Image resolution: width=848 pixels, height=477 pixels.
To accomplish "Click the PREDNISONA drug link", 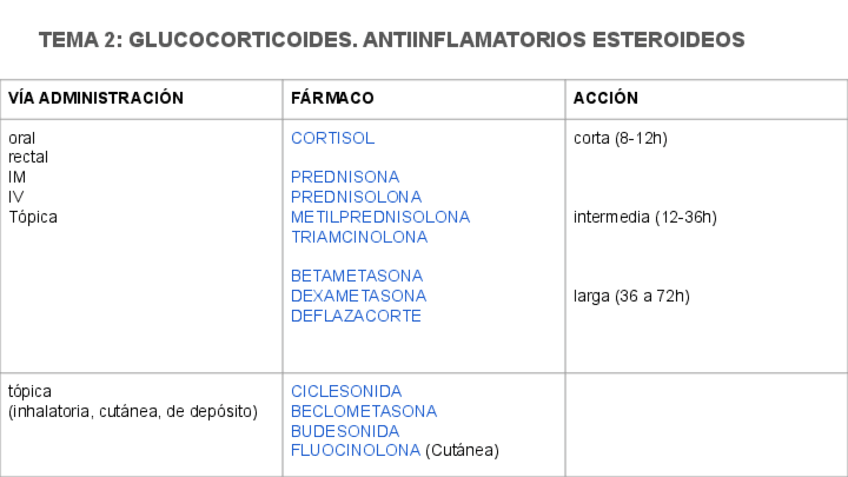I will (344, 177).
